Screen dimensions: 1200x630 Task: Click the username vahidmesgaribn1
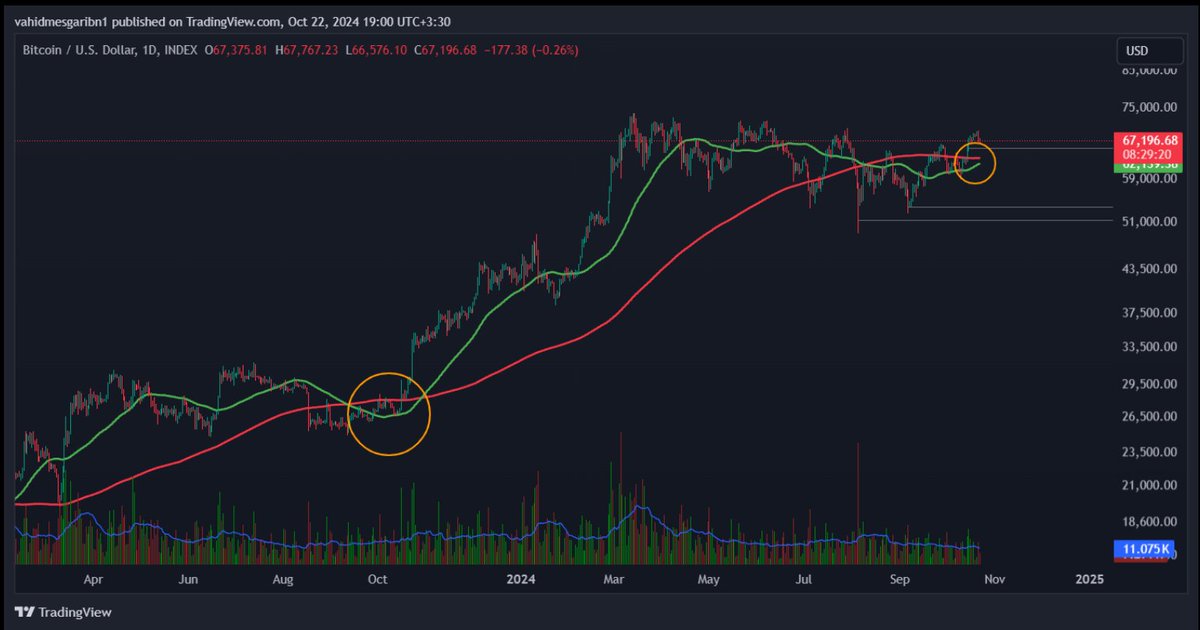[63, 21]
